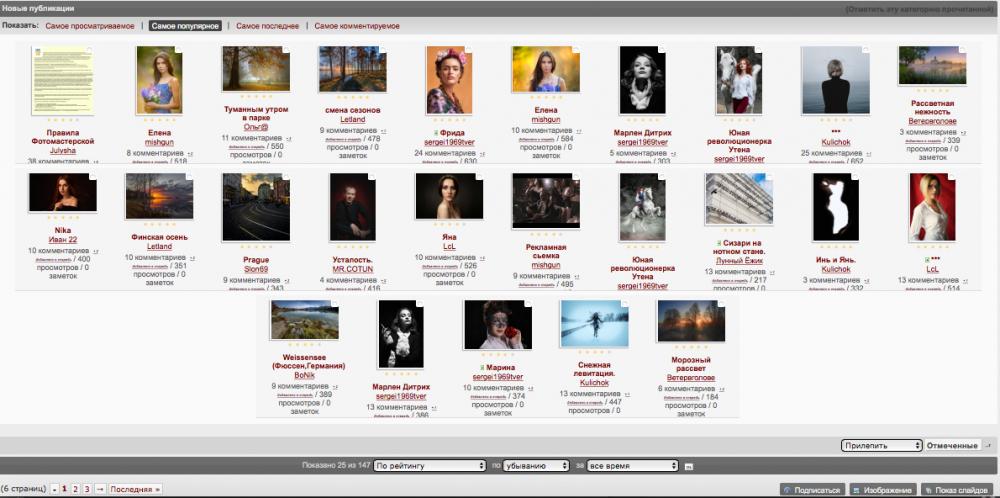
Task: Open the Снежная левитация photo thumbnail
Action: (594, 324)
